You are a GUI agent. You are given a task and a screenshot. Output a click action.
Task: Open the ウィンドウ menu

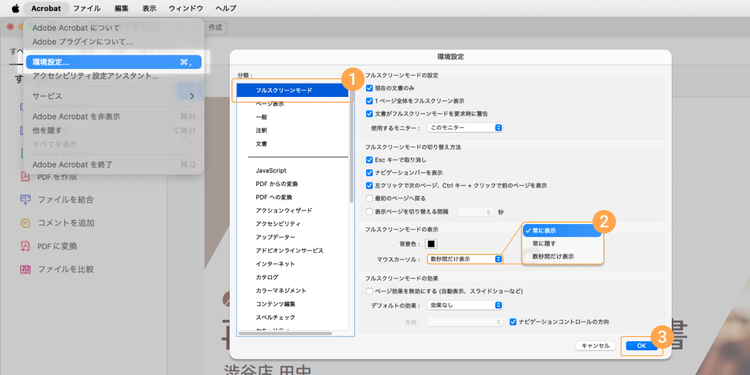coord(186,8)
